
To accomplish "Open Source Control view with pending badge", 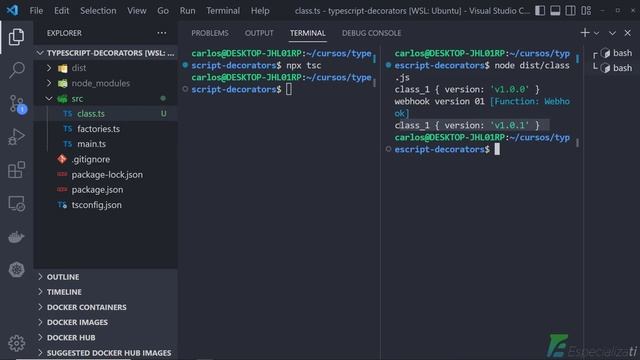I will [x=17, y=104].
